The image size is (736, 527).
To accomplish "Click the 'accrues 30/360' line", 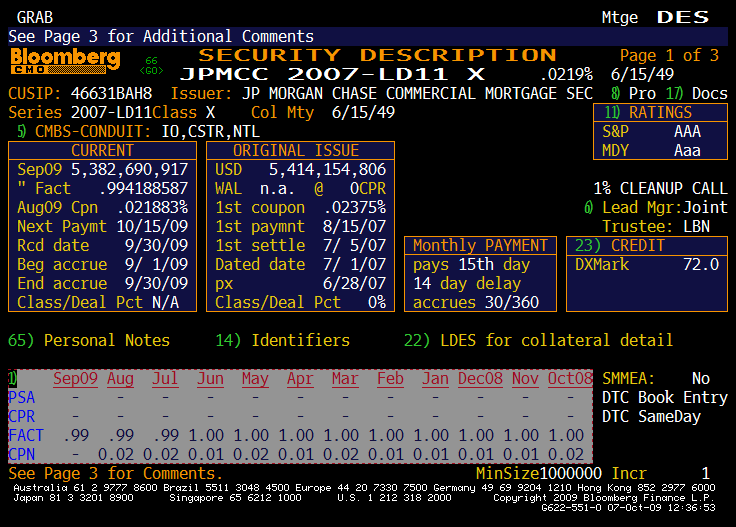I will [x=476, y=302].
